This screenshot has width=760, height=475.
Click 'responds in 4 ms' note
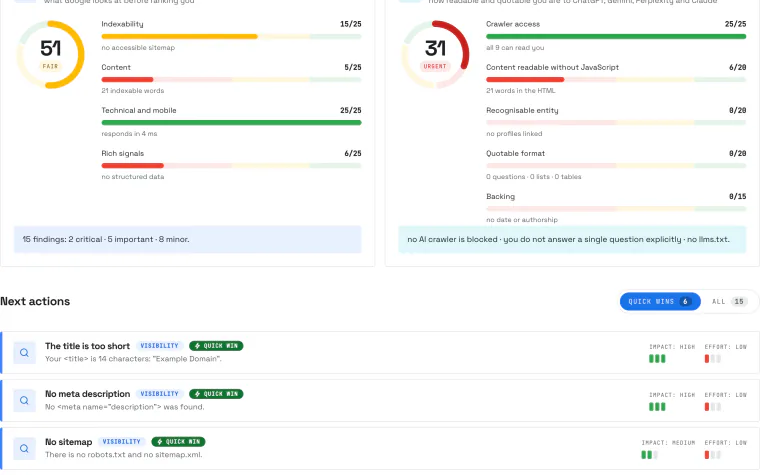129,134
